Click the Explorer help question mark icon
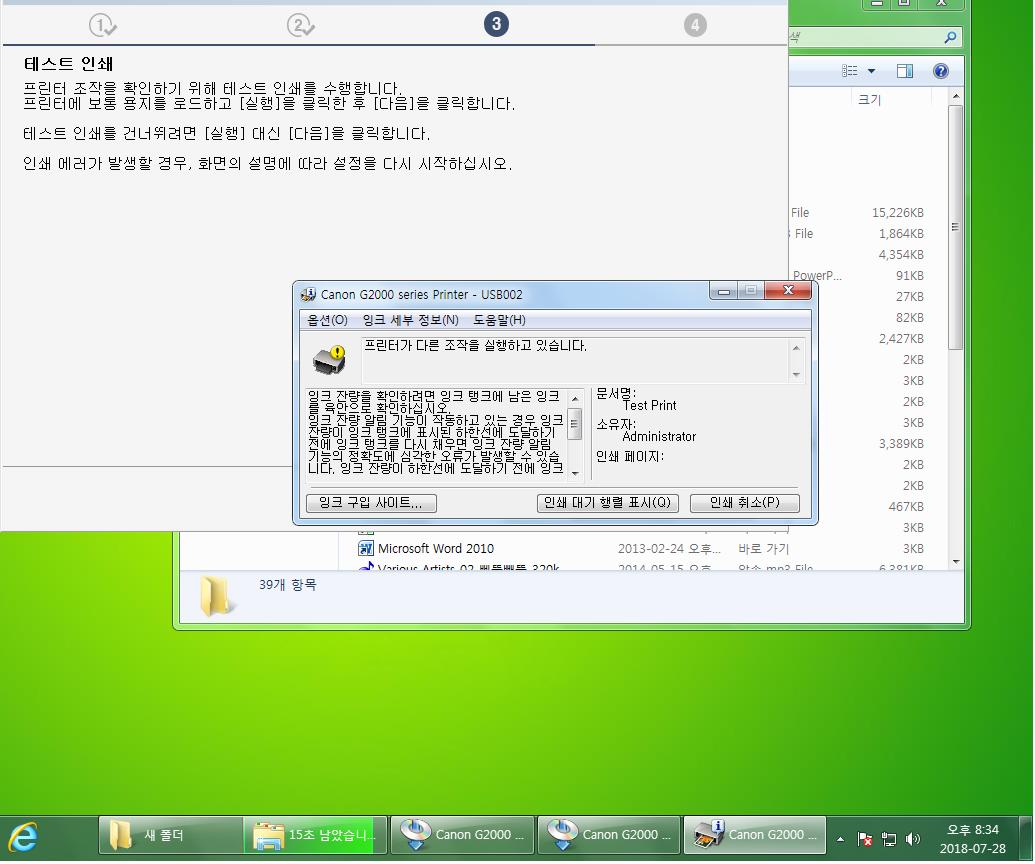 click(940, 71)
